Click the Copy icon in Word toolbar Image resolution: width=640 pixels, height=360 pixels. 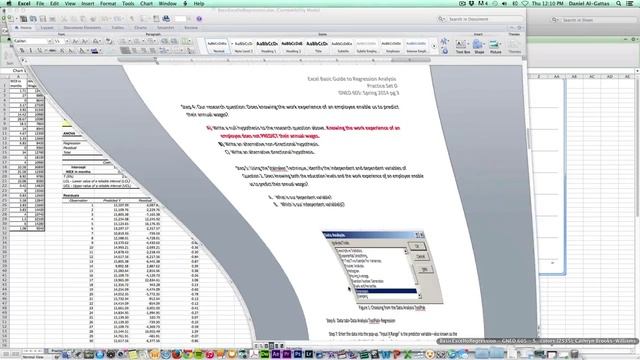[x=73, y=19]
